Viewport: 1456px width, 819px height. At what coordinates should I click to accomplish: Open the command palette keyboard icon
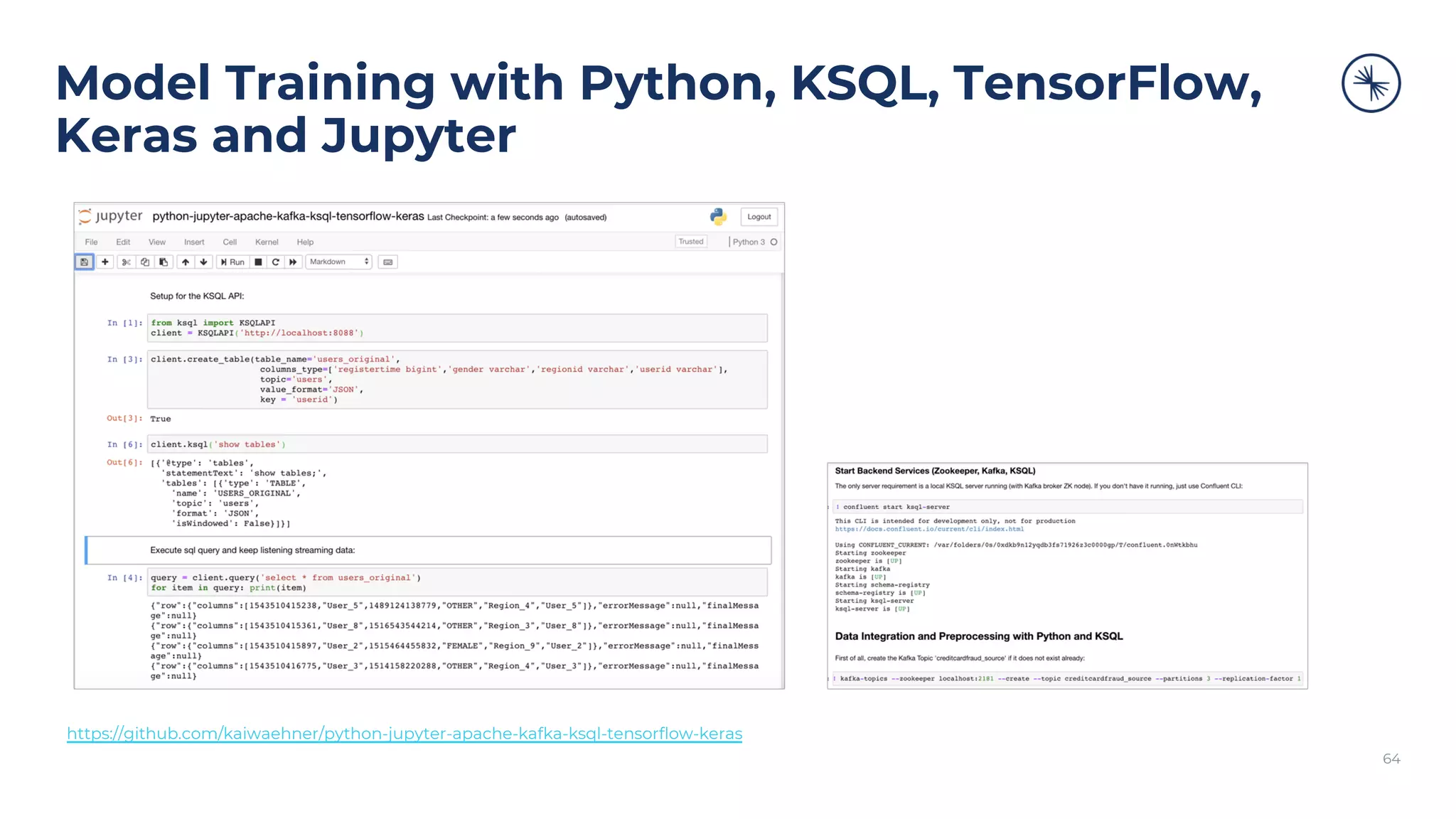coord(388,262)
